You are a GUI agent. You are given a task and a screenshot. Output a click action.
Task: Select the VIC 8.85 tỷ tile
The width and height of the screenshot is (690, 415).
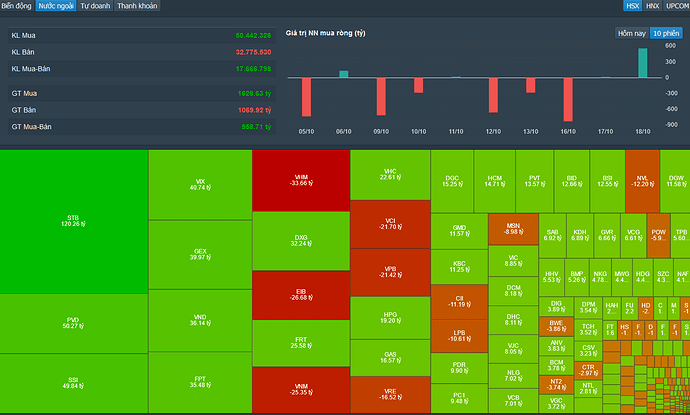pyautogui.click(x=514, y=261)
